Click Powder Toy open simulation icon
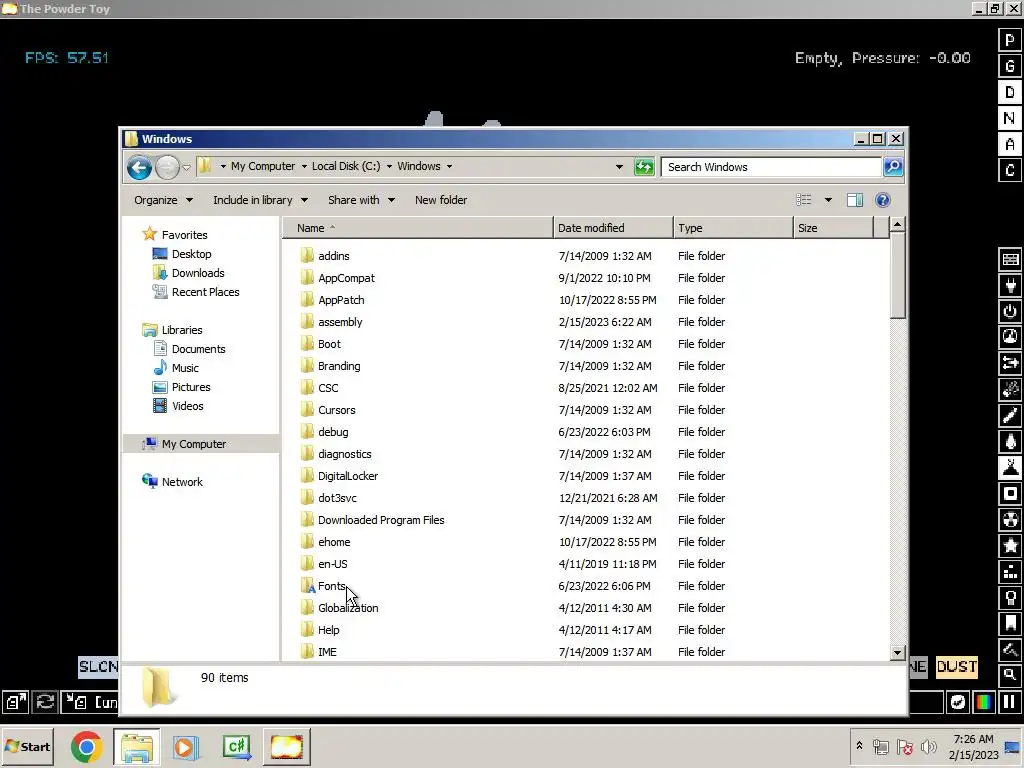 tap(16, 702)
